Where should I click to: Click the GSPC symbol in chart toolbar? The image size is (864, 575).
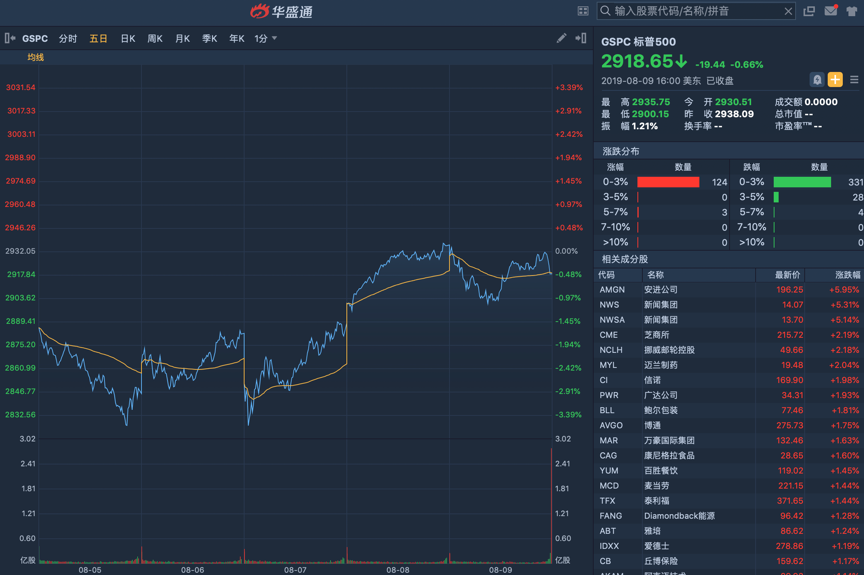[x=35, y=39]
